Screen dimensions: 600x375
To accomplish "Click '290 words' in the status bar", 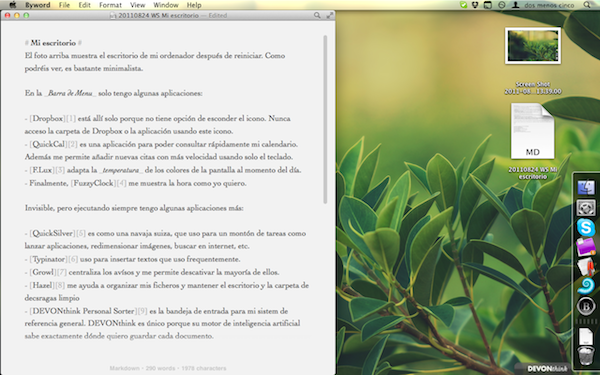I will (160, 368).
